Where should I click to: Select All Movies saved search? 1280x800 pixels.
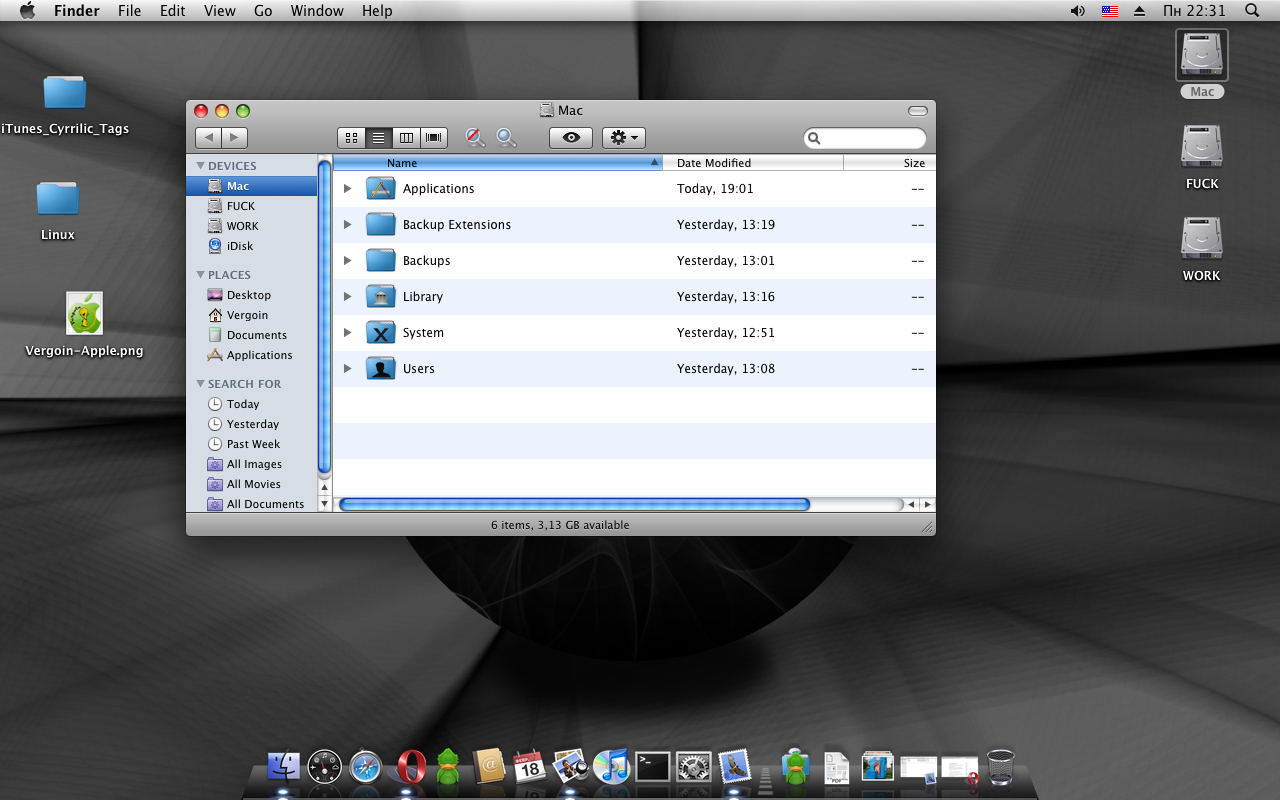(252, 484)
